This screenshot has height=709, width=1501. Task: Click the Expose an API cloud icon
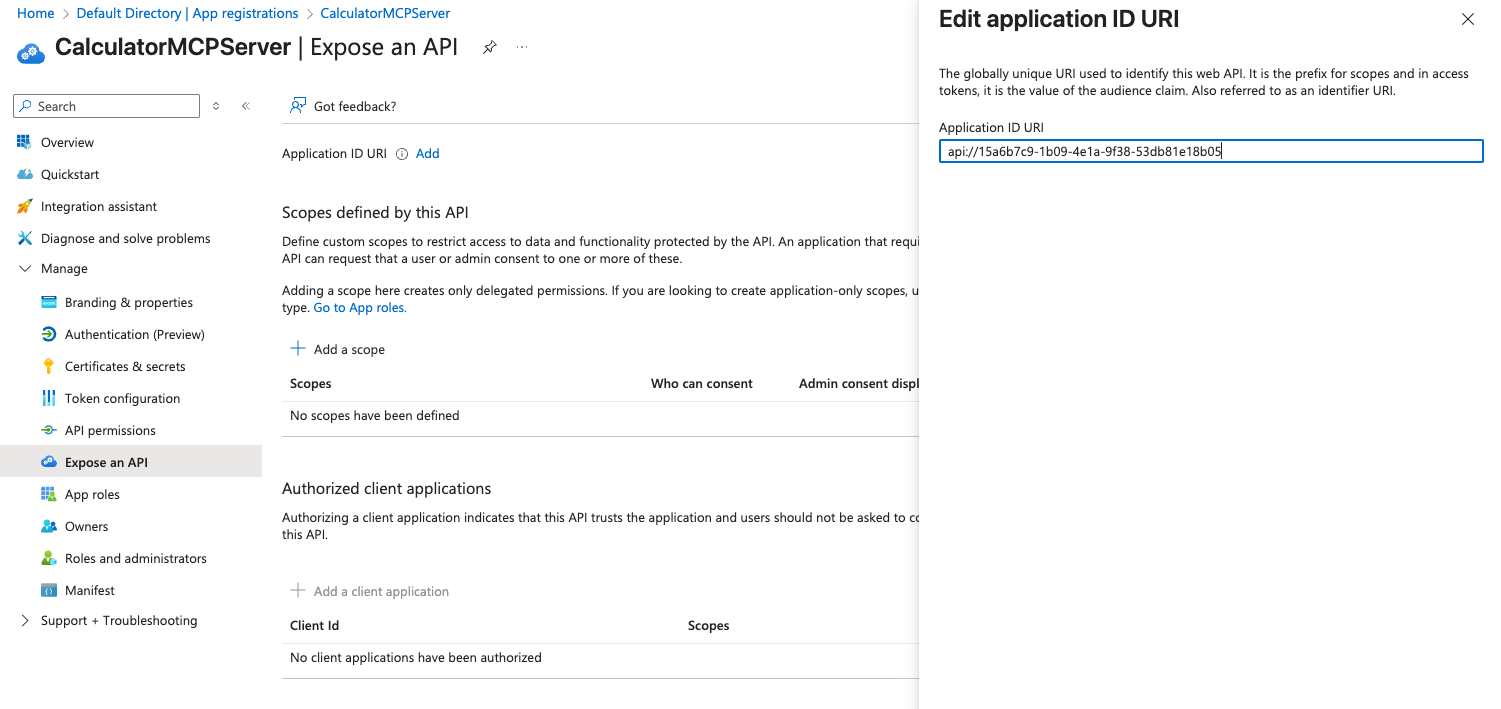[x=49, y=462]
